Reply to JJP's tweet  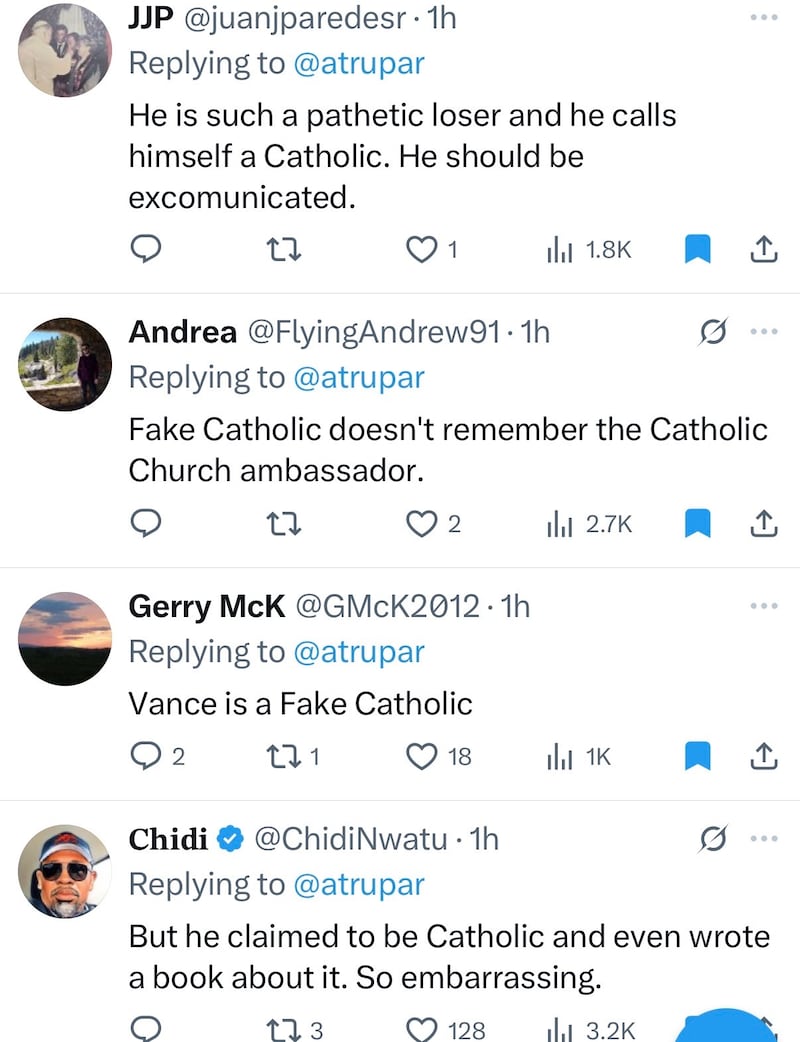pos(147,249)
